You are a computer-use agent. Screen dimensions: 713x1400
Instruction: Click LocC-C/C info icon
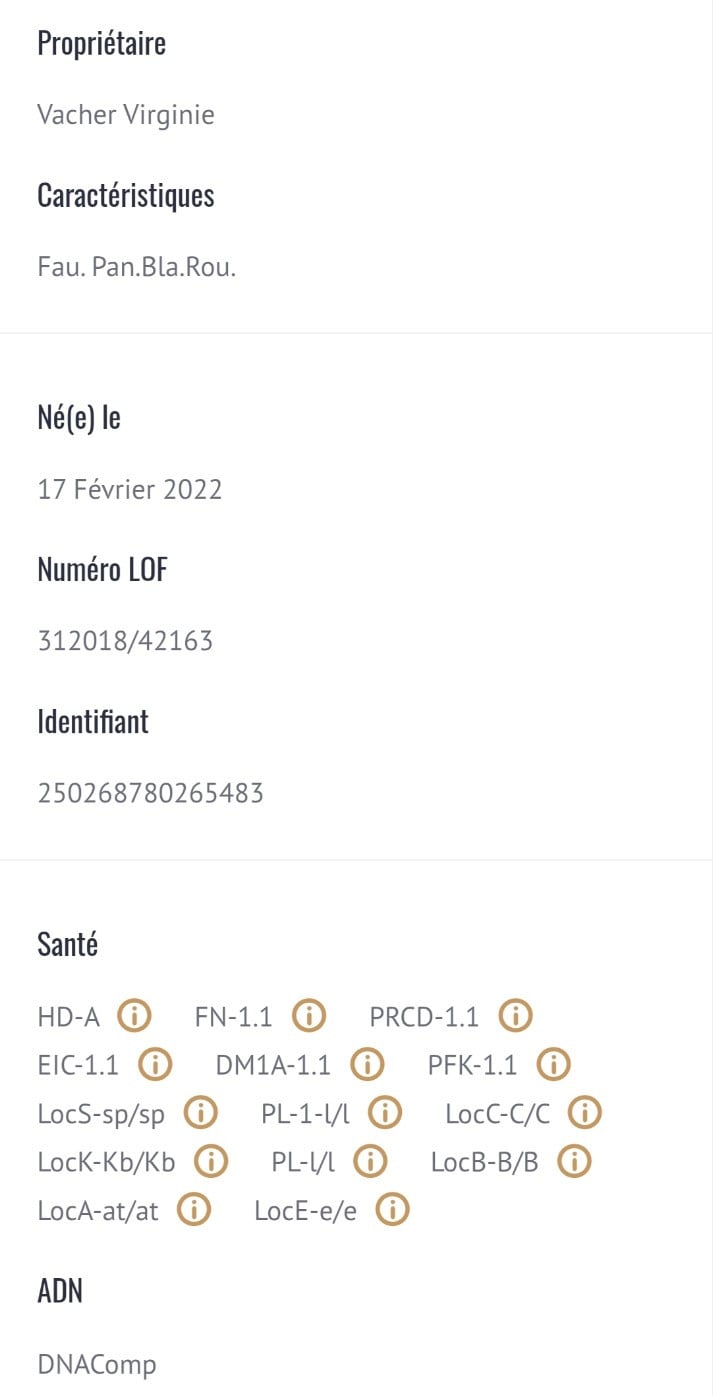click(x=585, y=1113)
